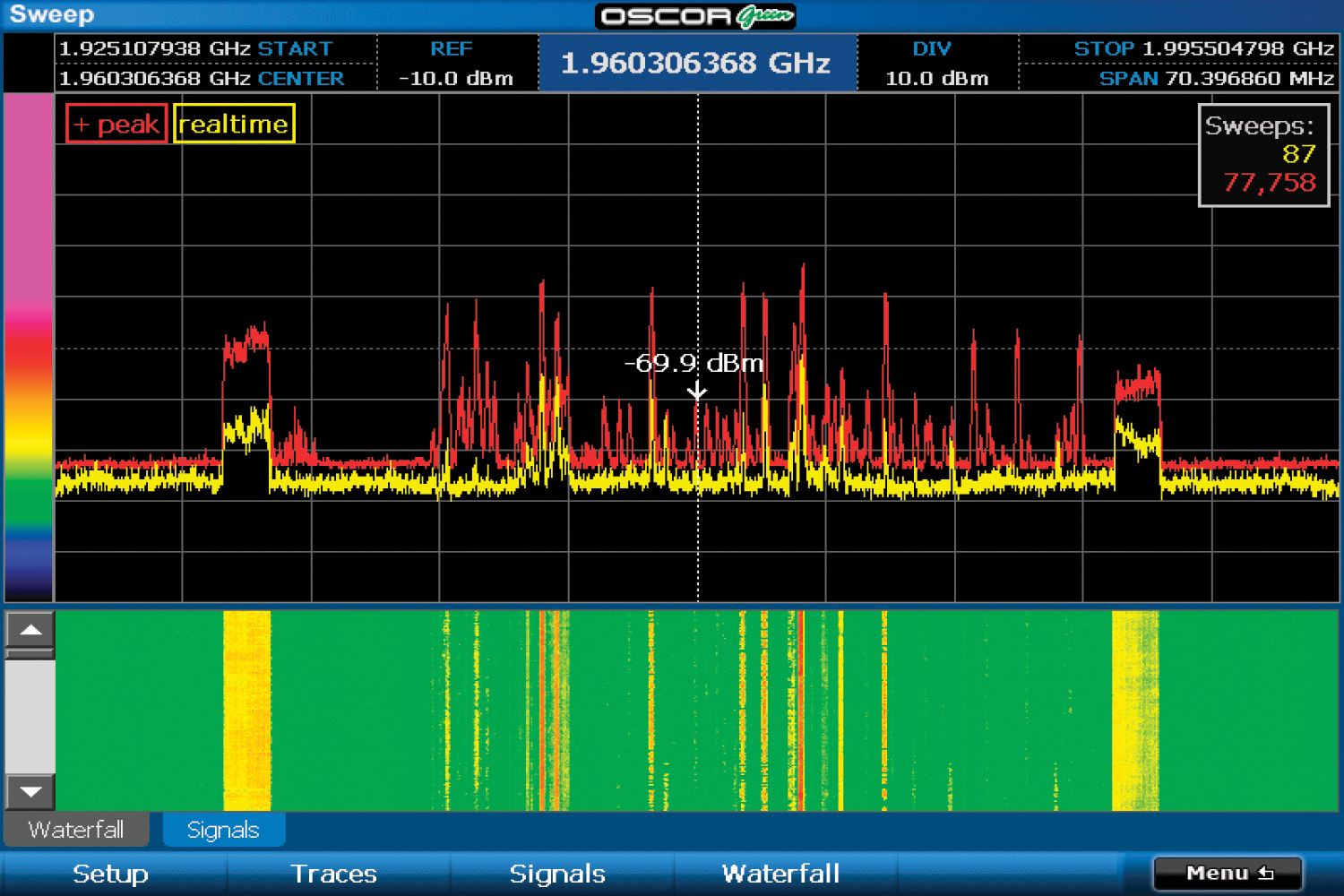
Task: Select the large center frequency readout
Action: coord(696,63)
